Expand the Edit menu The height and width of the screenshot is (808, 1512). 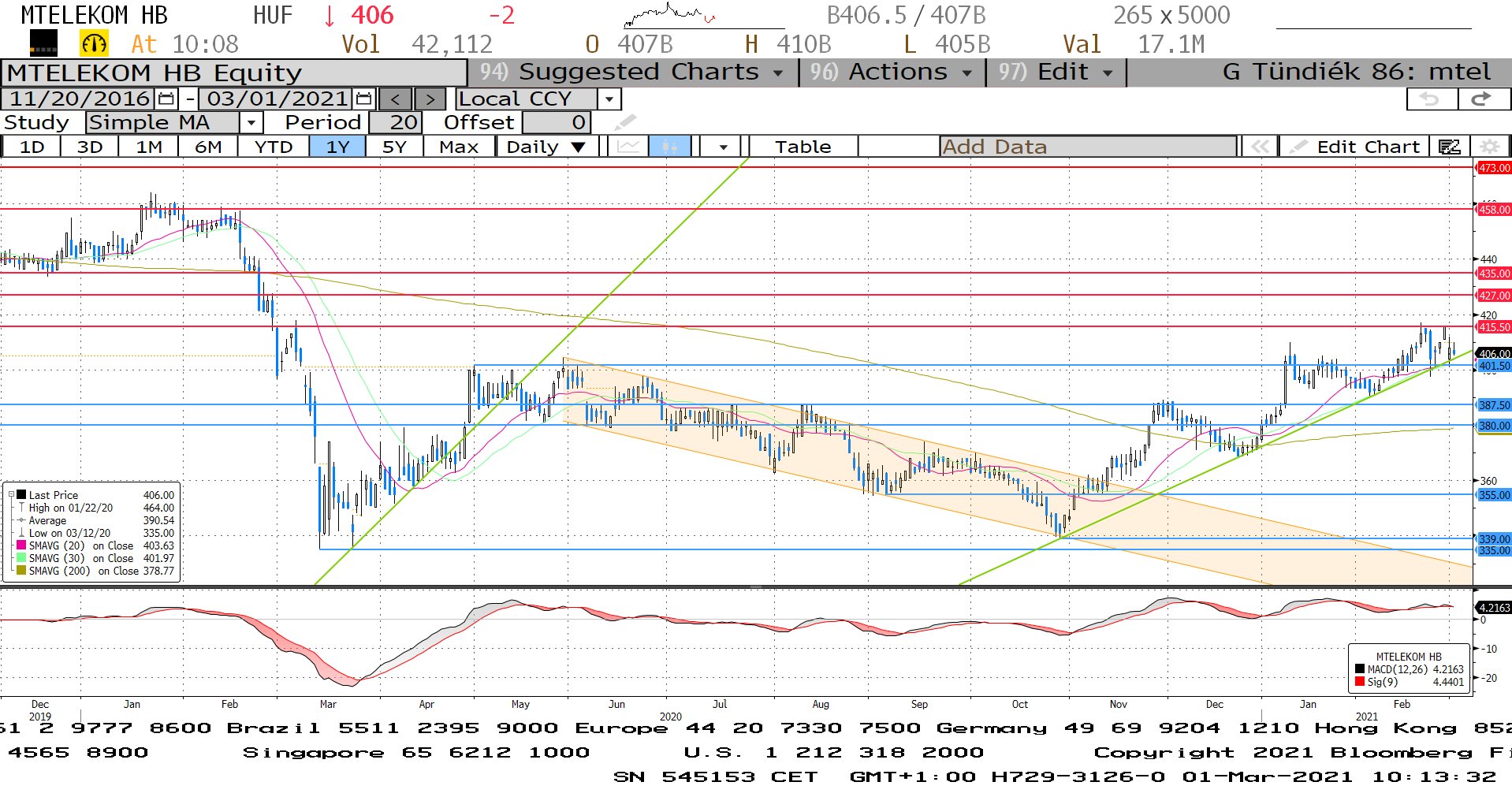click(x=1056, y=72)
